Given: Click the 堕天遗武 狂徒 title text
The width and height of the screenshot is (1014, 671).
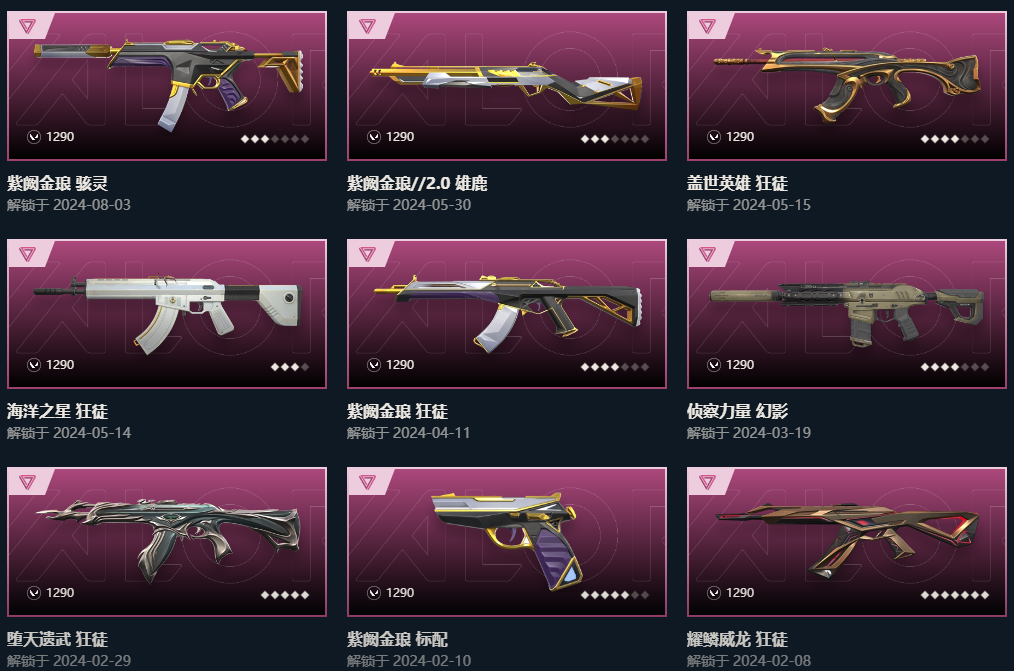Looking at the screenshot, I should click(58, 639).
